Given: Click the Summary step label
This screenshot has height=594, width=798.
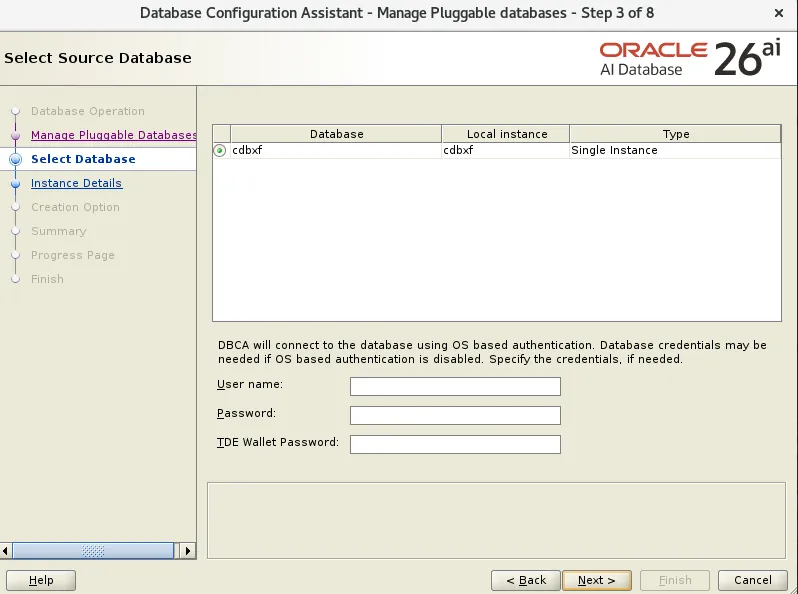Looking at the screenshot, I should (59, 231).
